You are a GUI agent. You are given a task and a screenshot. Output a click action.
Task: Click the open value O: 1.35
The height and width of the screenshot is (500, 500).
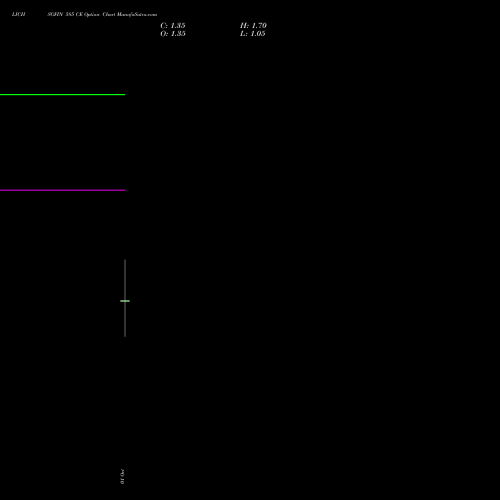[173, 34]
